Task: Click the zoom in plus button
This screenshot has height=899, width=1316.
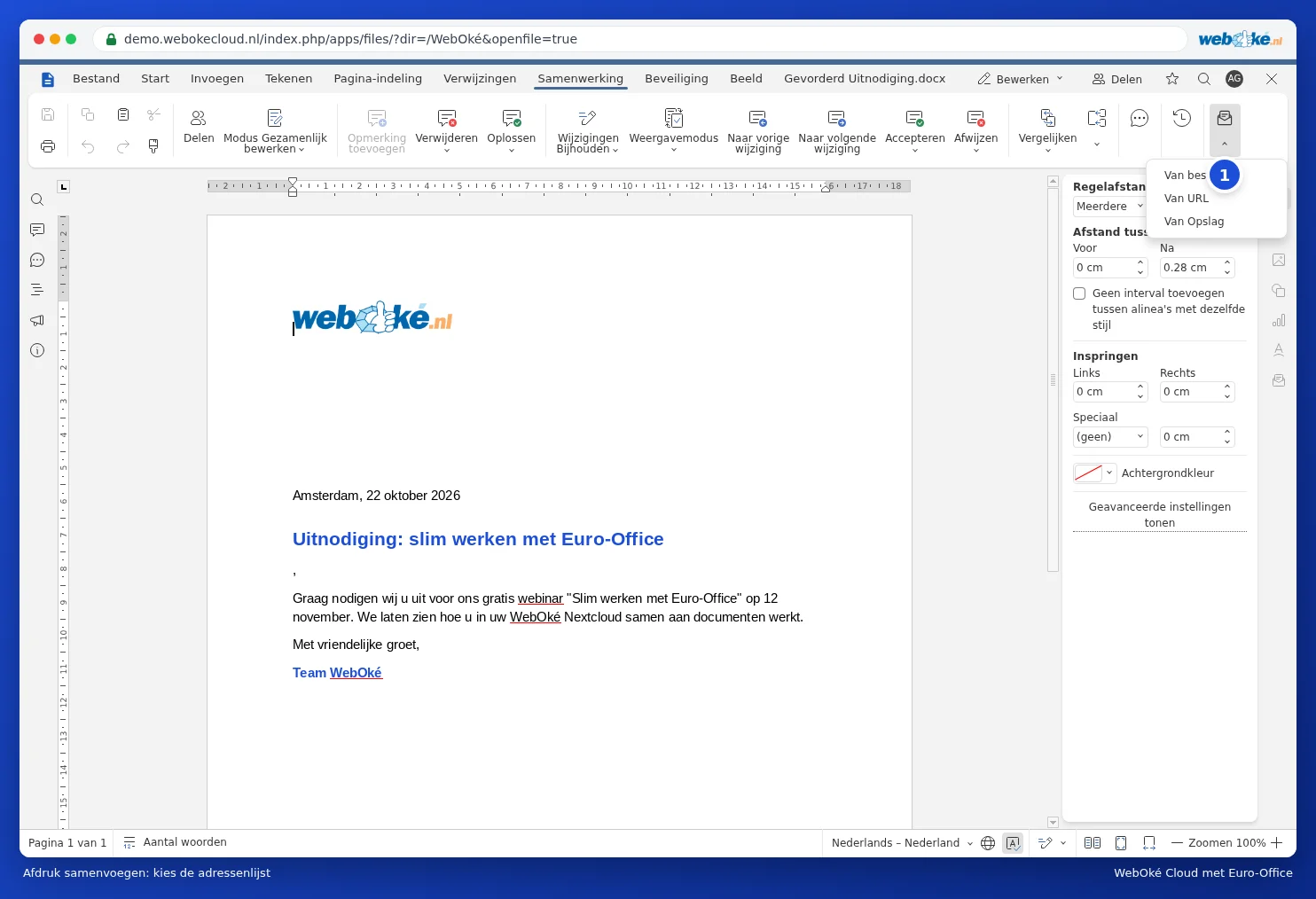Action: (x=1277, y=843)
